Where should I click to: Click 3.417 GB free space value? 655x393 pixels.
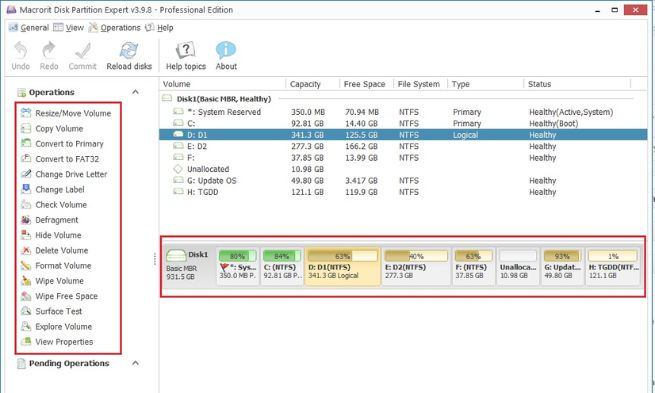coord(361,180)
